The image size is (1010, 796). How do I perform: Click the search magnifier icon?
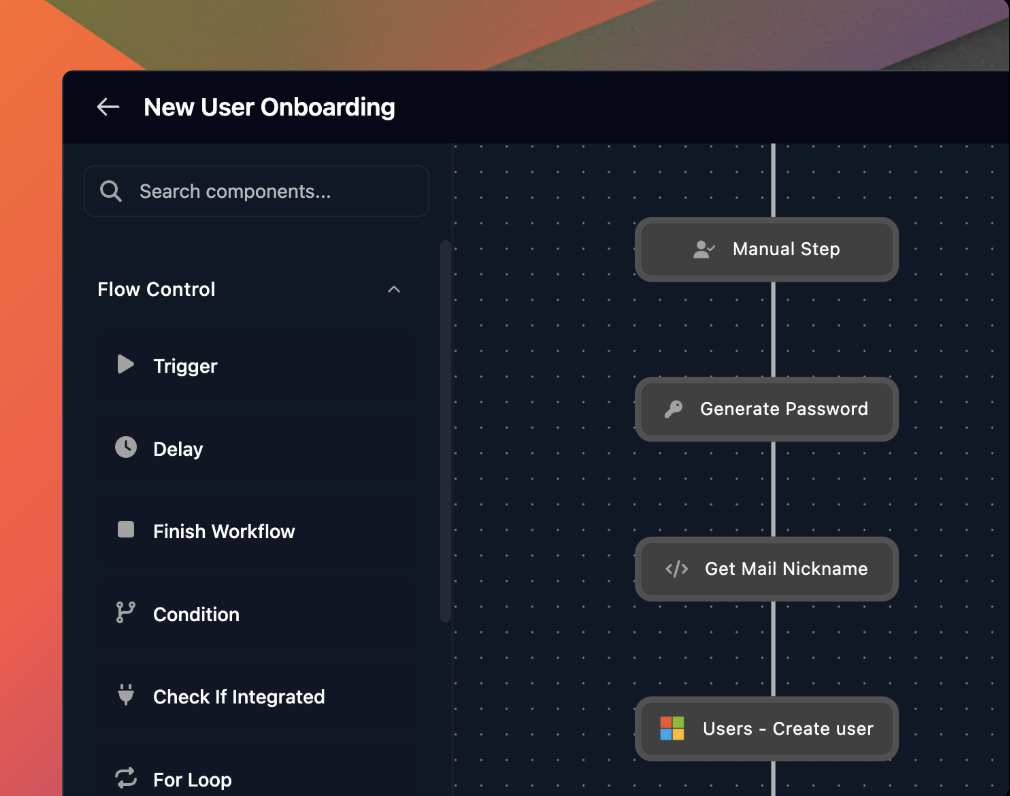tap(112, 191)
